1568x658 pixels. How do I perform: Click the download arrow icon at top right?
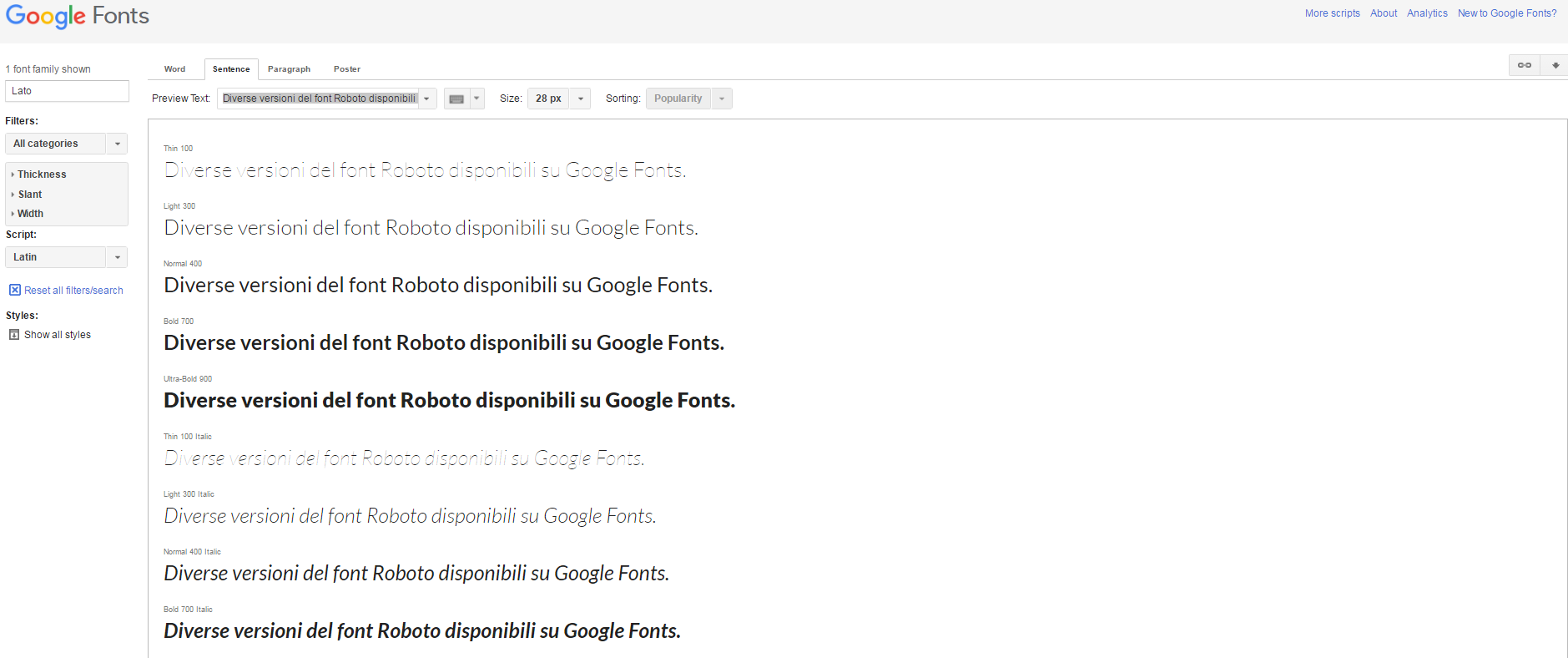pos(1555,65)
